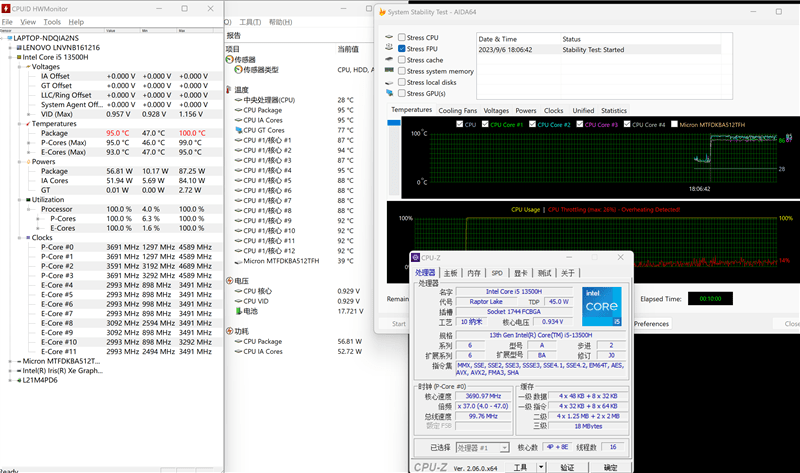Enable the Stress CPU checkbox
Screen dimensions: 800x473
point(402,37)
